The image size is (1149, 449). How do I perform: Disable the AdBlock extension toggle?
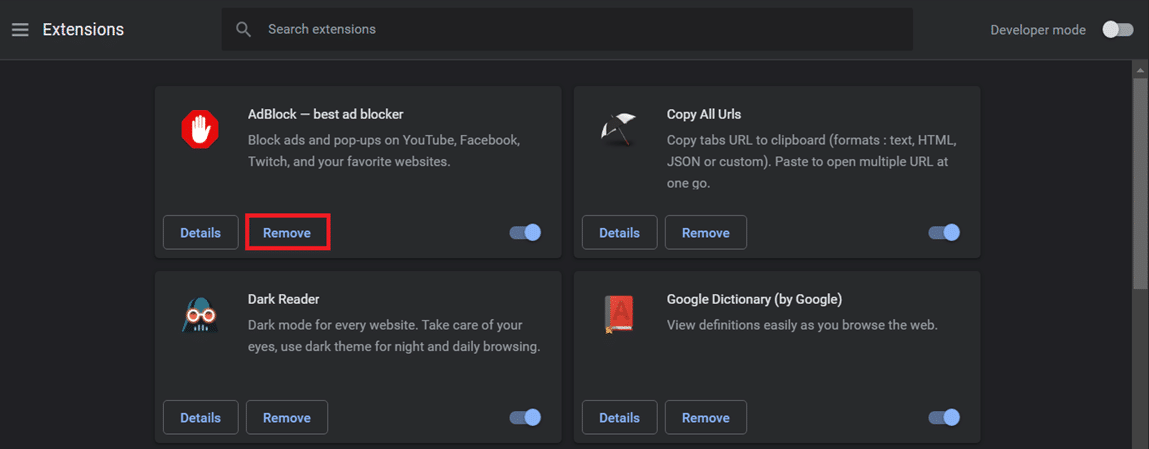(x=525, y=233)
